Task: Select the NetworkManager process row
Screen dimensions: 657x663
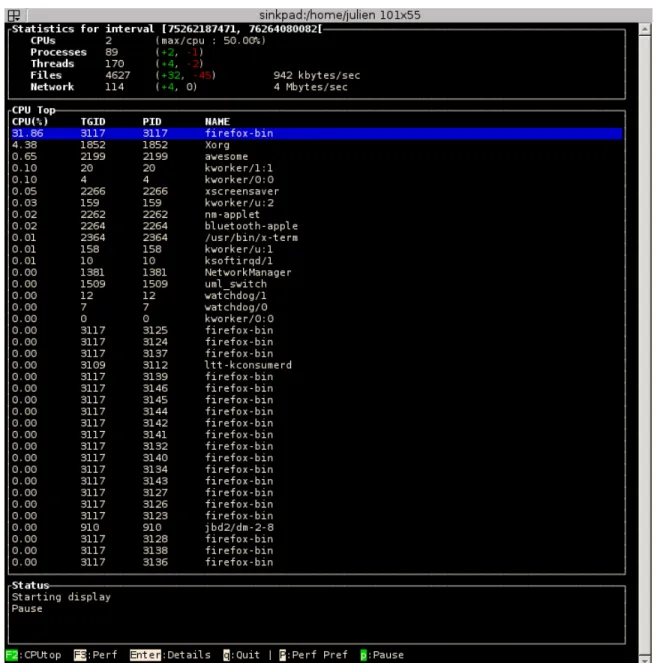Action: (317, 273)
